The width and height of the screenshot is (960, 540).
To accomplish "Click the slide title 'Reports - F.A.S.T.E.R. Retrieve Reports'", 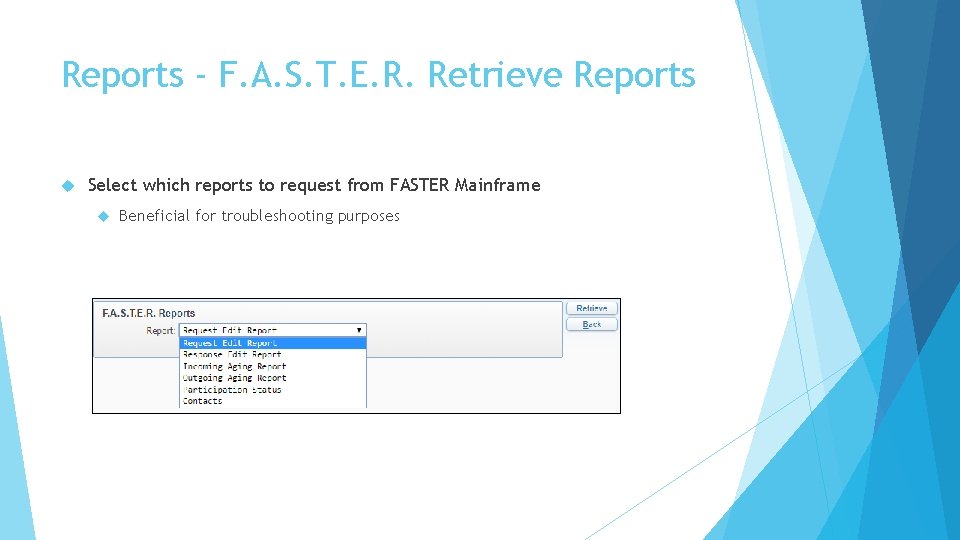I will point(378,75).
